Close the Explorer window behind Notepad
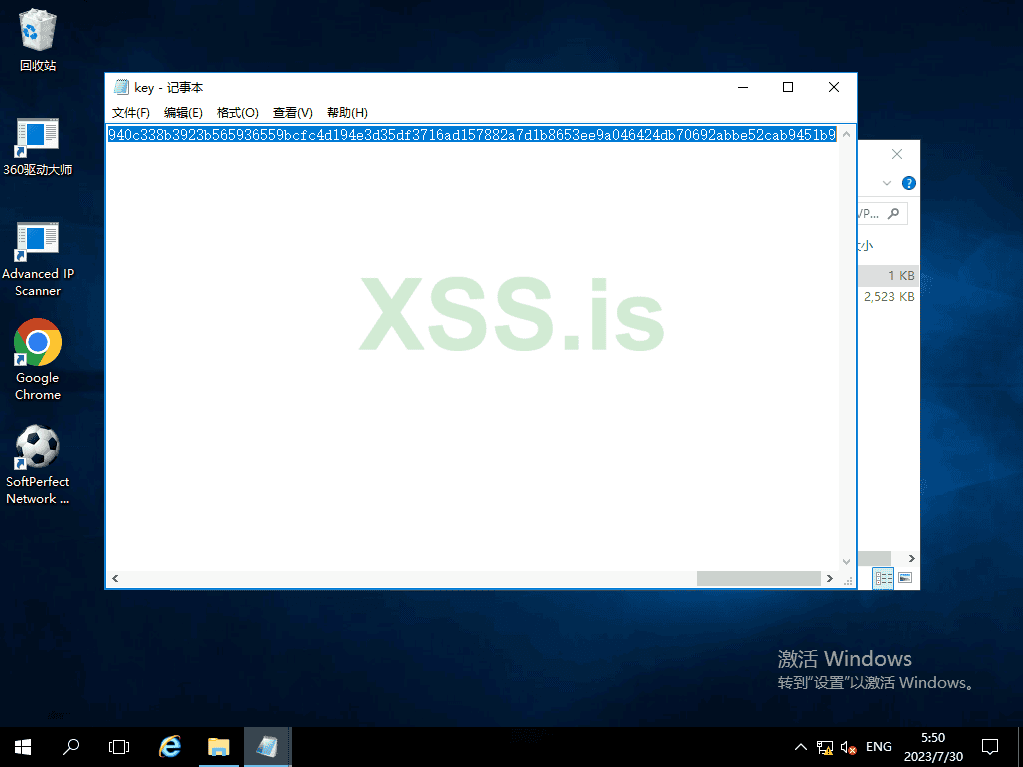The width and height of the screenshot is (1023, 767). pos(897,154)
